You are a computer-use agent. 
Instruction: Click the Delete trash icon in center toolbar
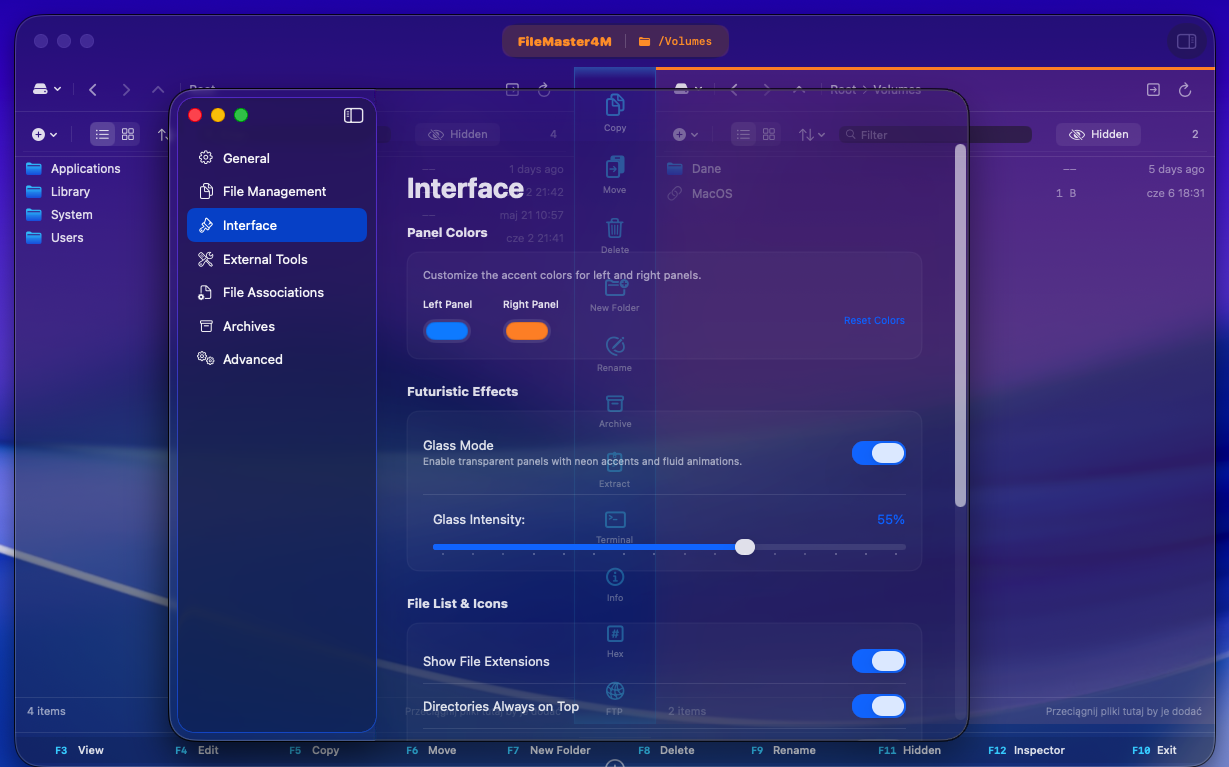[615, 228]
